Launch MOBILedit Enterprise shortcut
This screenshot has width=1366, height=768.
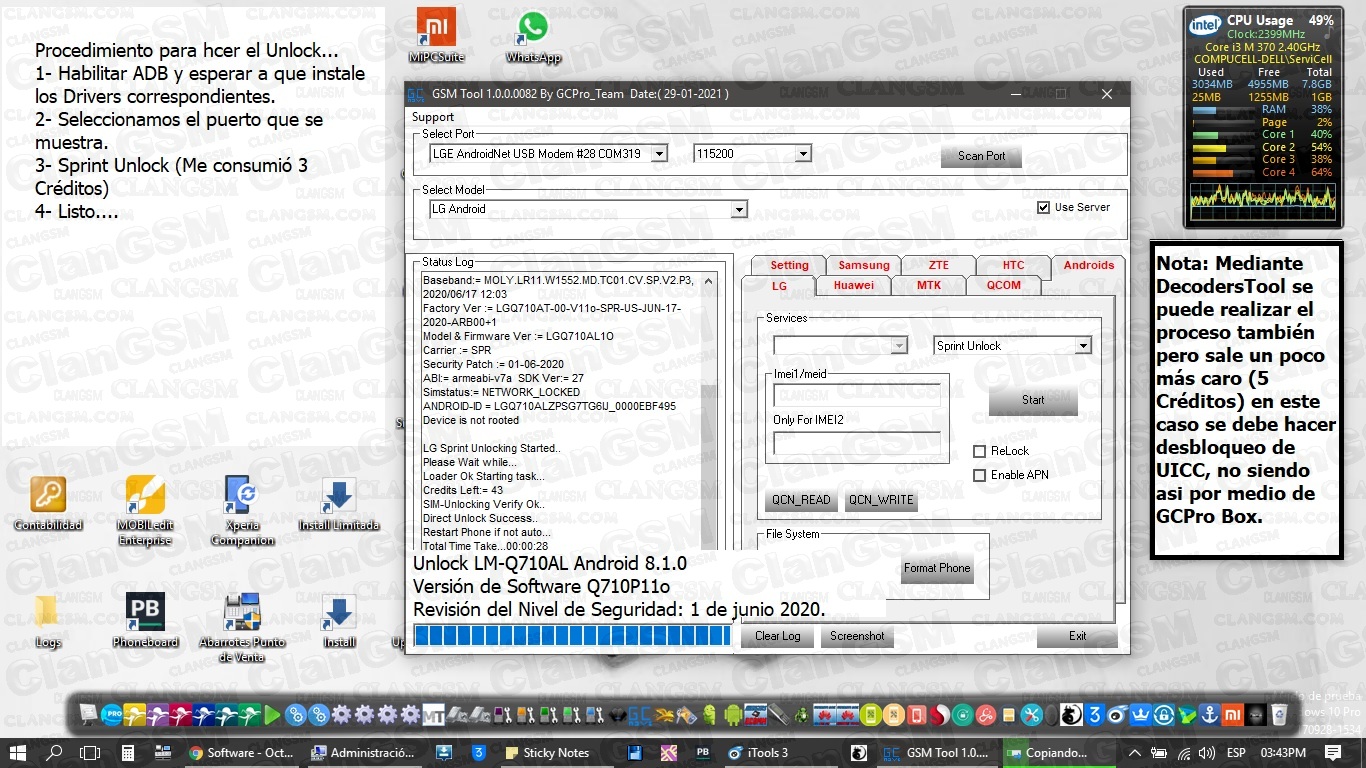click(x=145, y=510)
